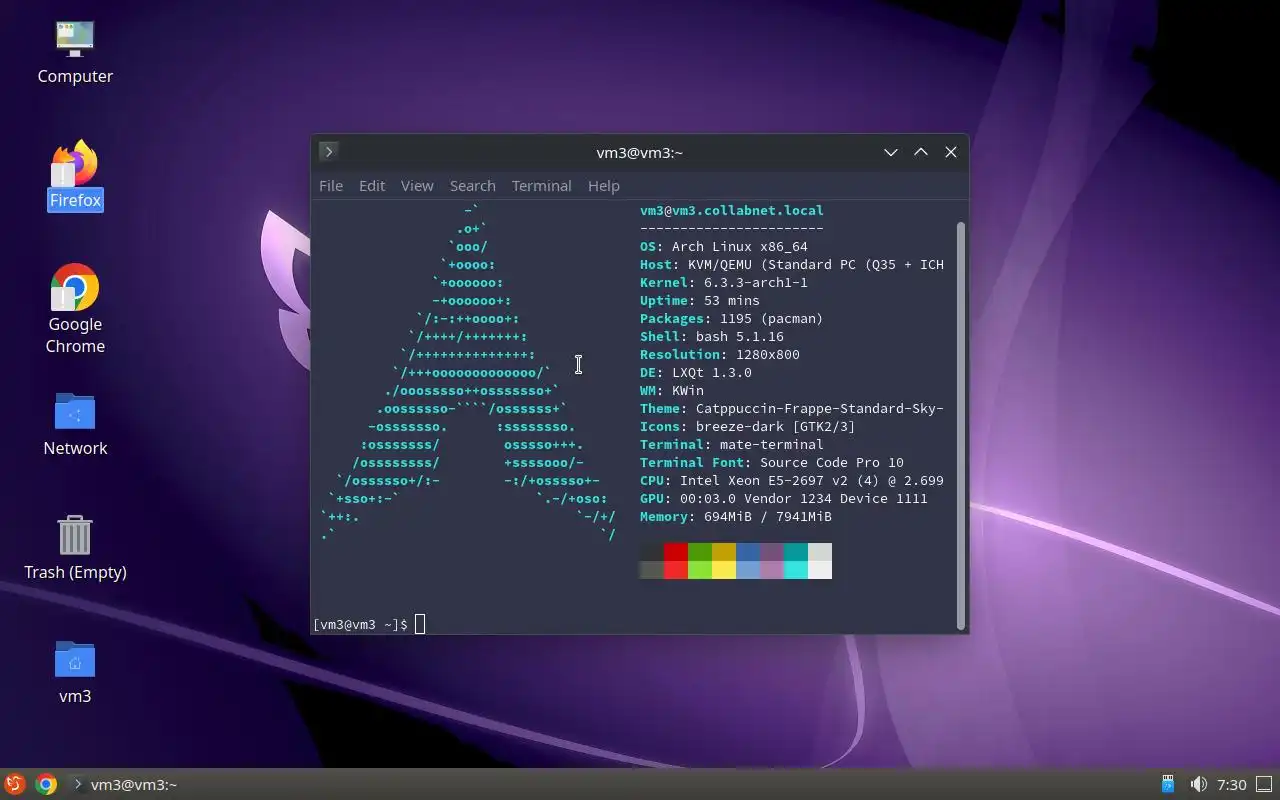1280x800 pixels.
Task: Select the vm3 home folder icon
Action: coord(75,672)
